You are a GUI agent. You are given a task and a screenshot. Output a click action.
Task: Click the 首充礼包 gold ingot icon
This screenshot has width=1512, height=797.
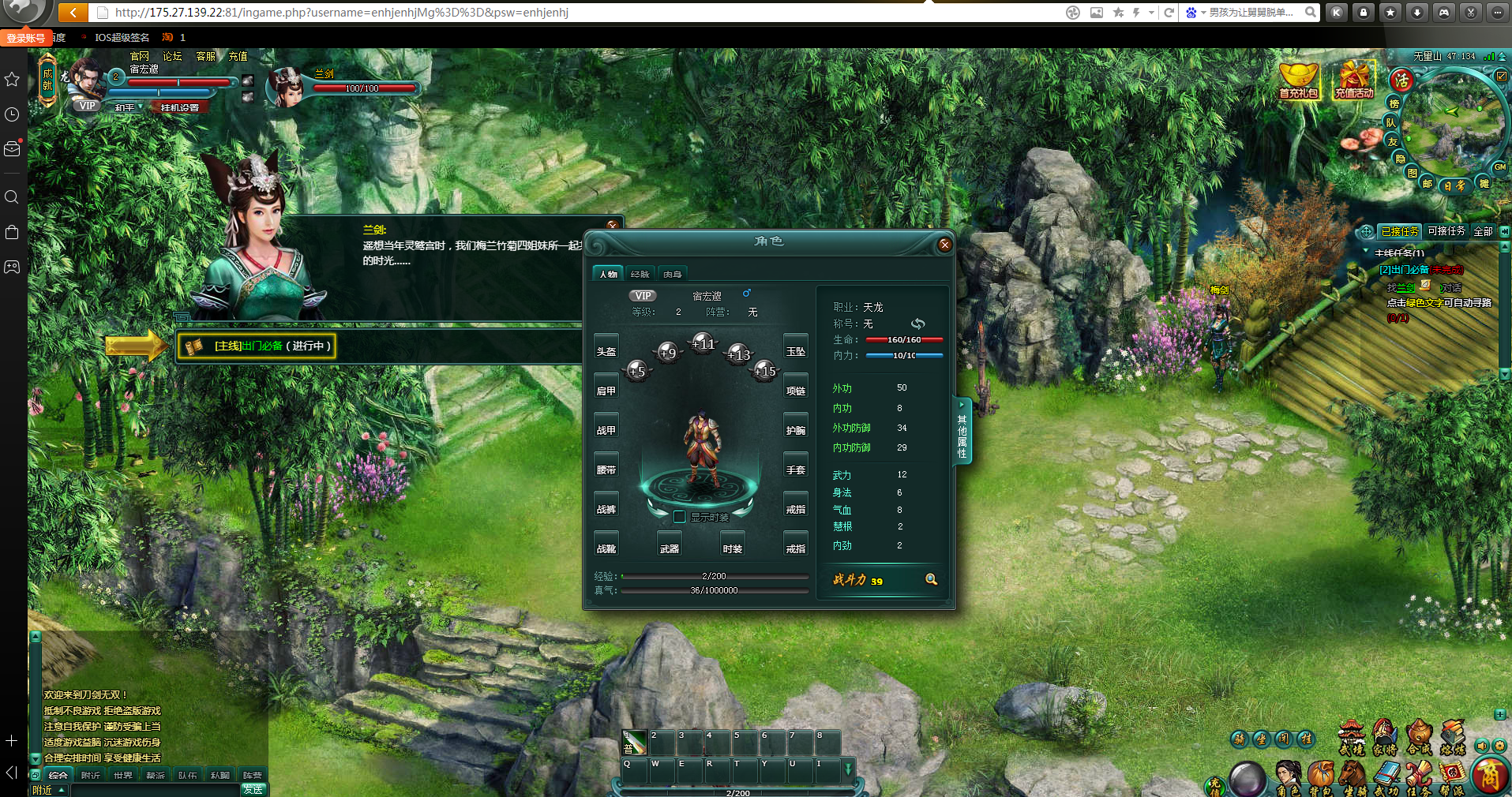point(1298,80)
